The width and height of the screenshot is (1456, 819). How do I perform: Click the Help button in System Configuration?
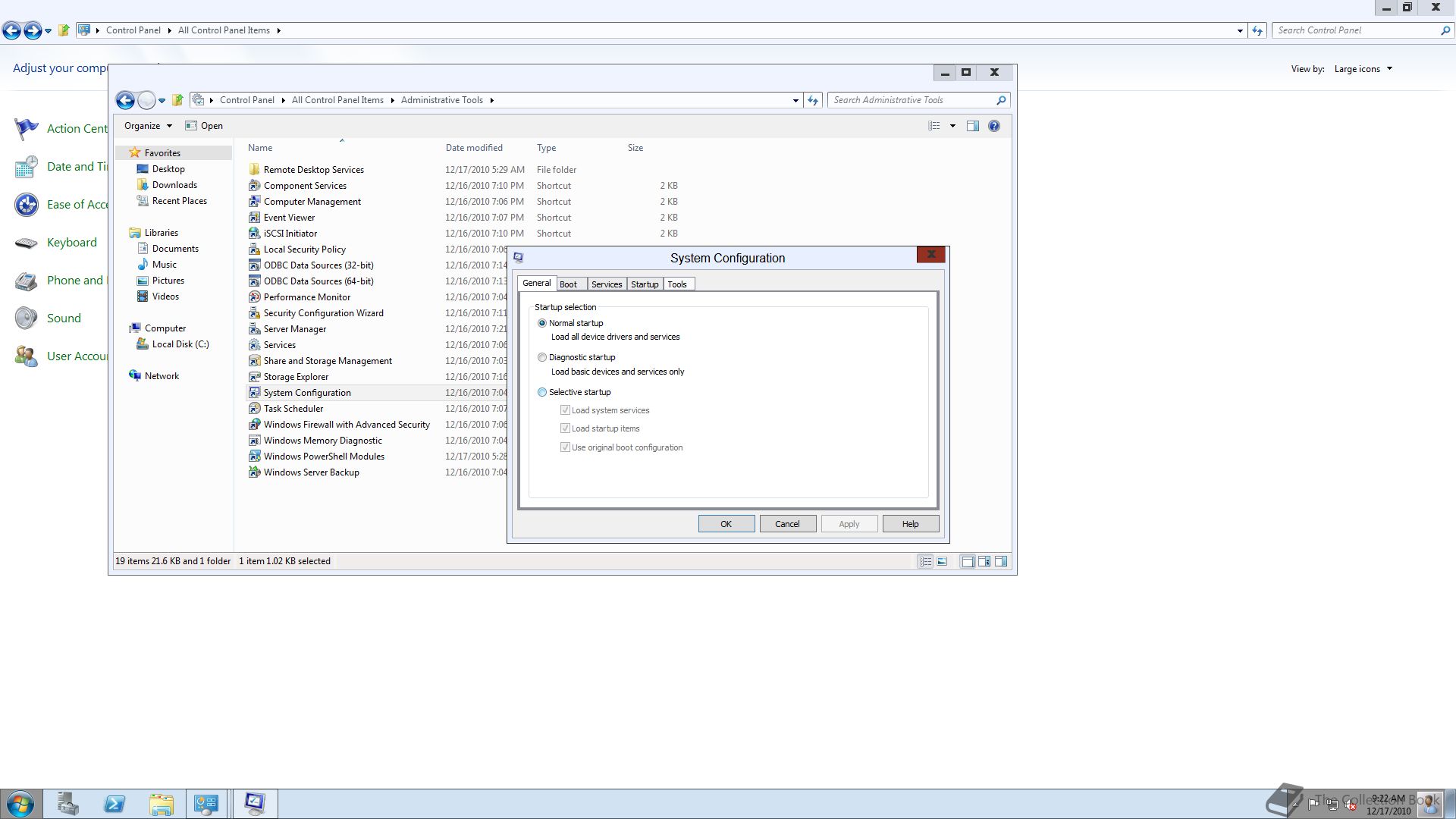(x=911, y=524)
